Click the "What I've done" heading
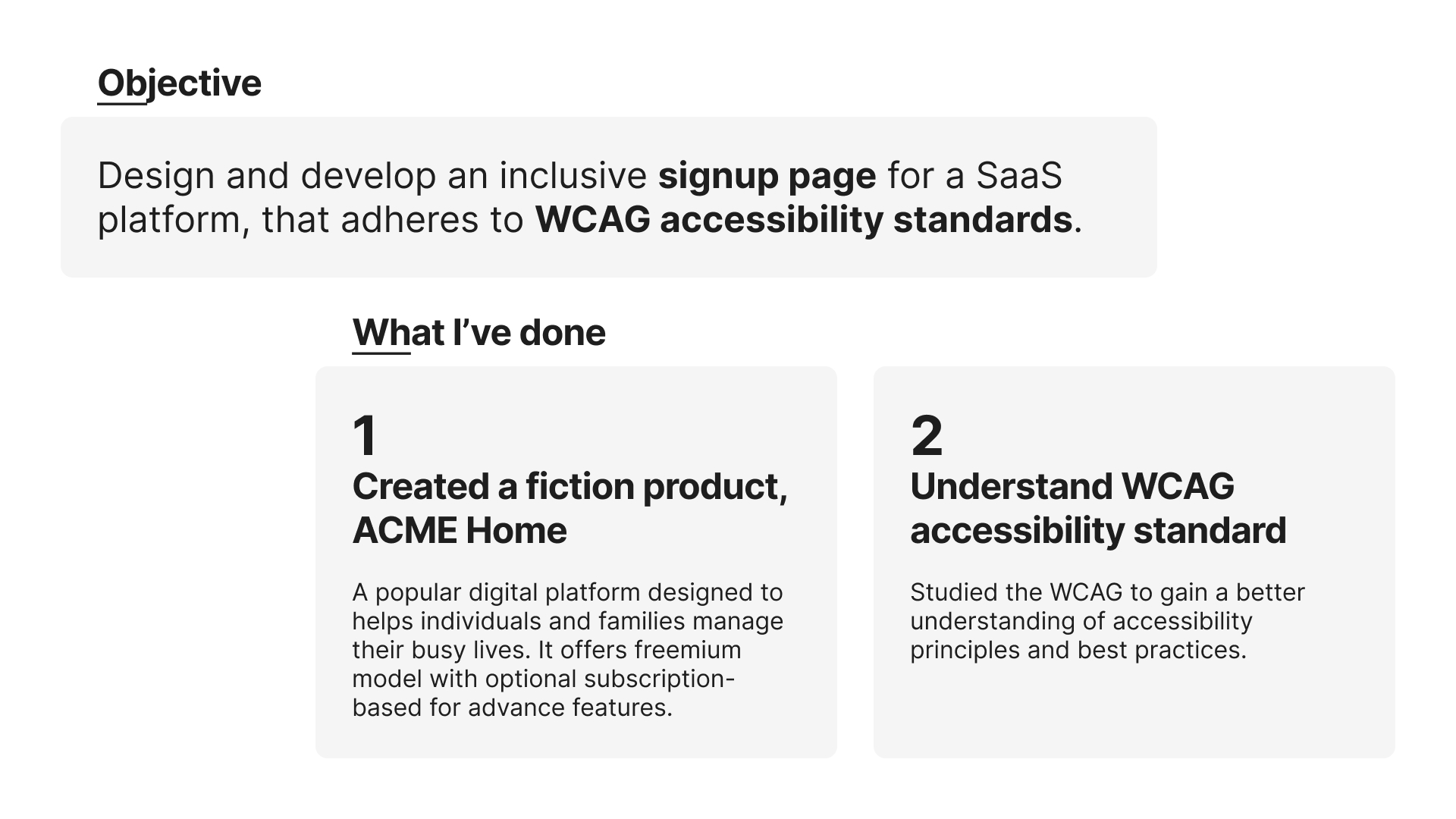This screenshot has height=819, width=1456. tap(479, 333)
